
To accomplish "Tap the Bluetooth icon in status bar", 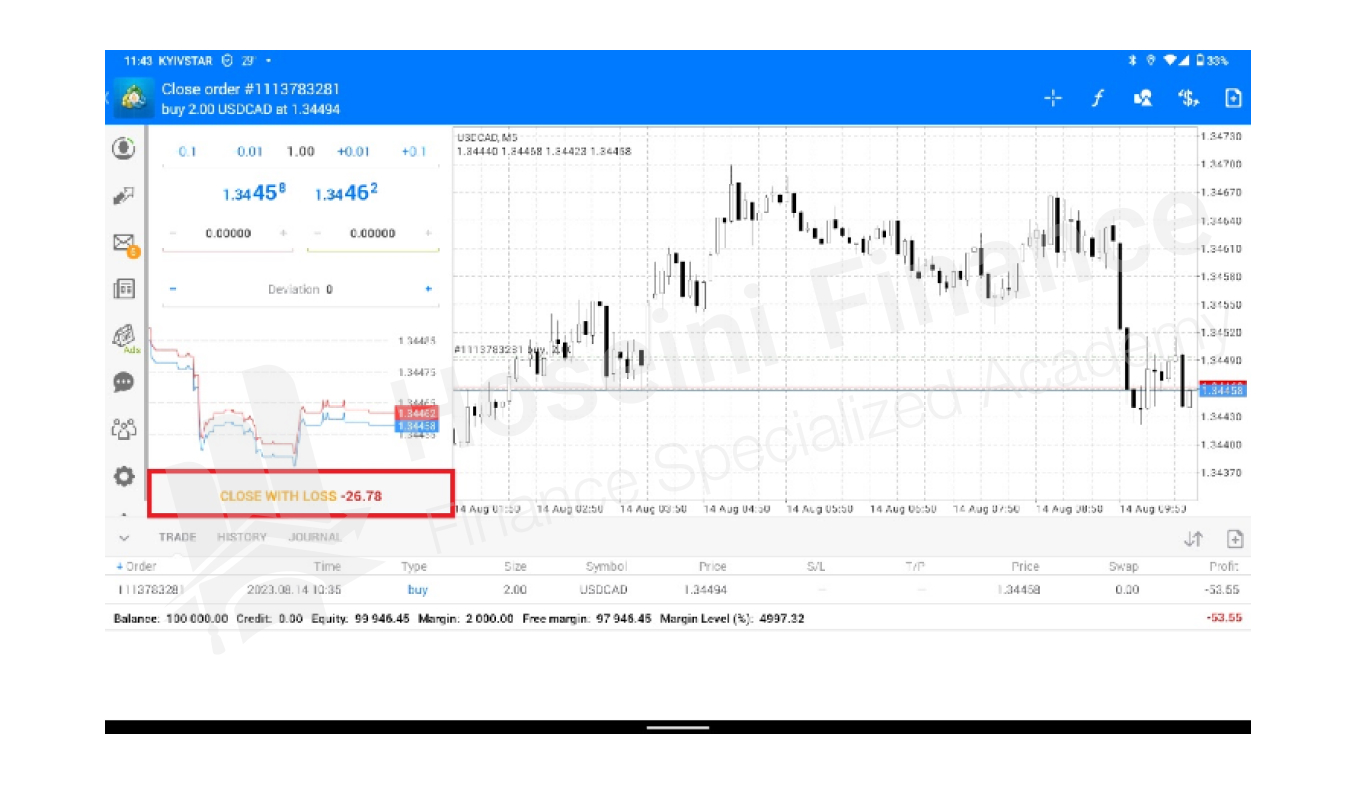I will click(1133, 61).
